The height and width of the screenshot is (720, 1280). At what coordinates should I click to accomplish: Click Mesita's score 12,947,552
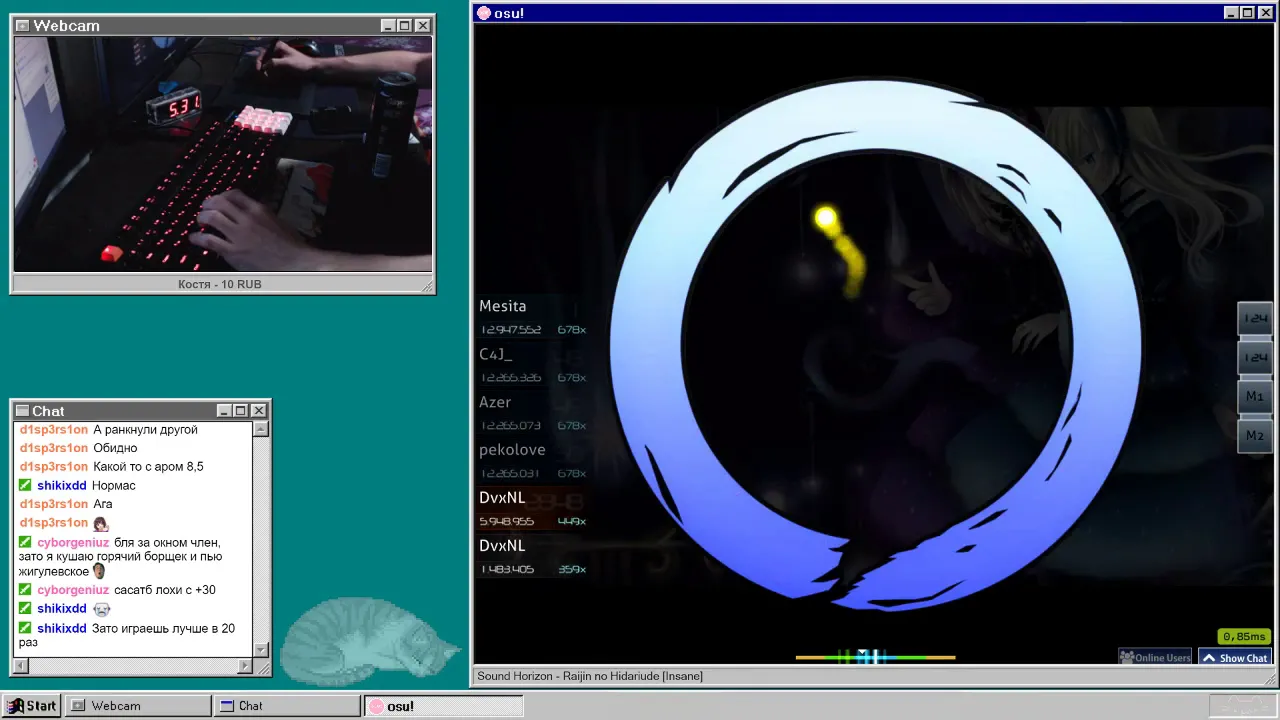click(511, 330)
